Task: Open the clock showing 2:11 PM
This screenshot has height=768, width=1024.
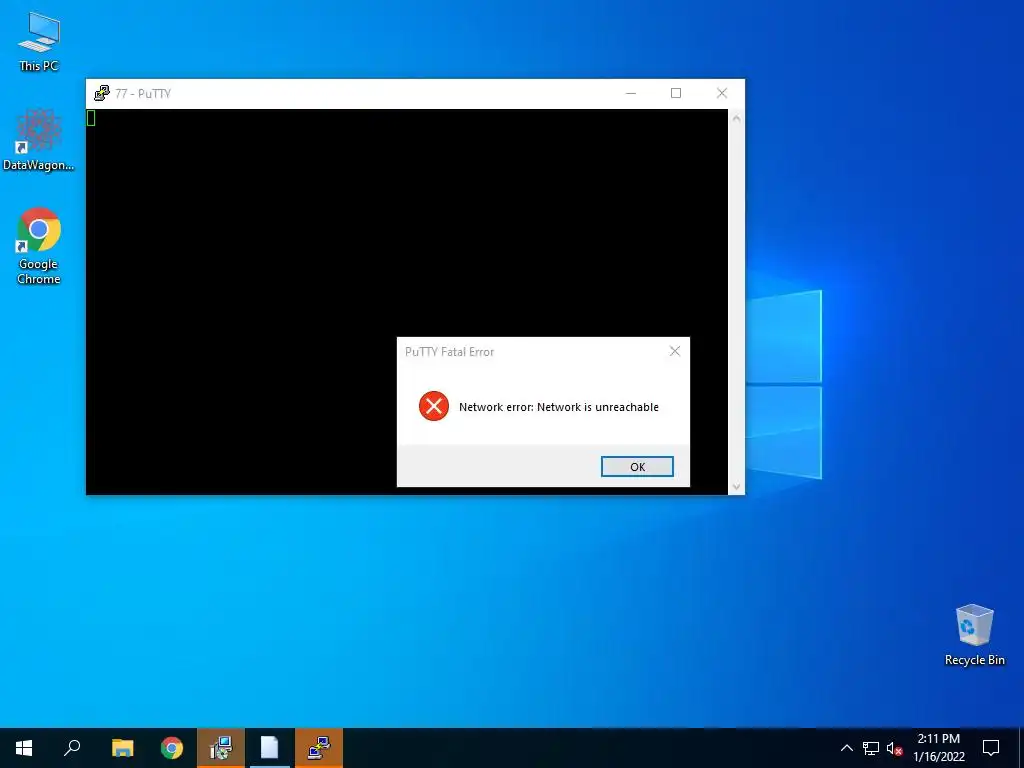Action: click(x=938, y=748)
